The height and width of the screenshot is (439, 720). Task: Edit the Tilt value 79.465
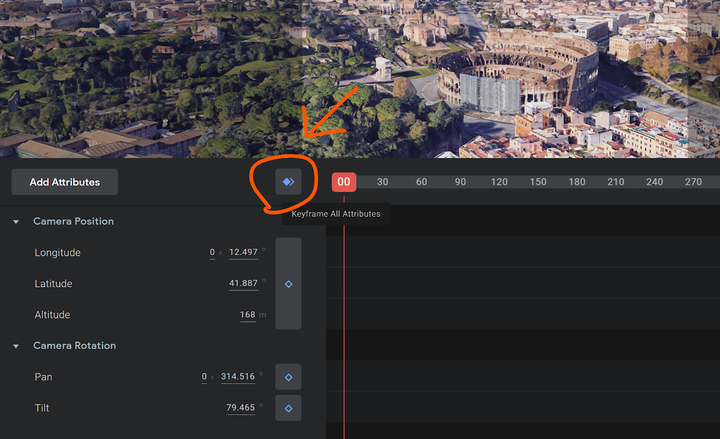click(x=241, y=408)
